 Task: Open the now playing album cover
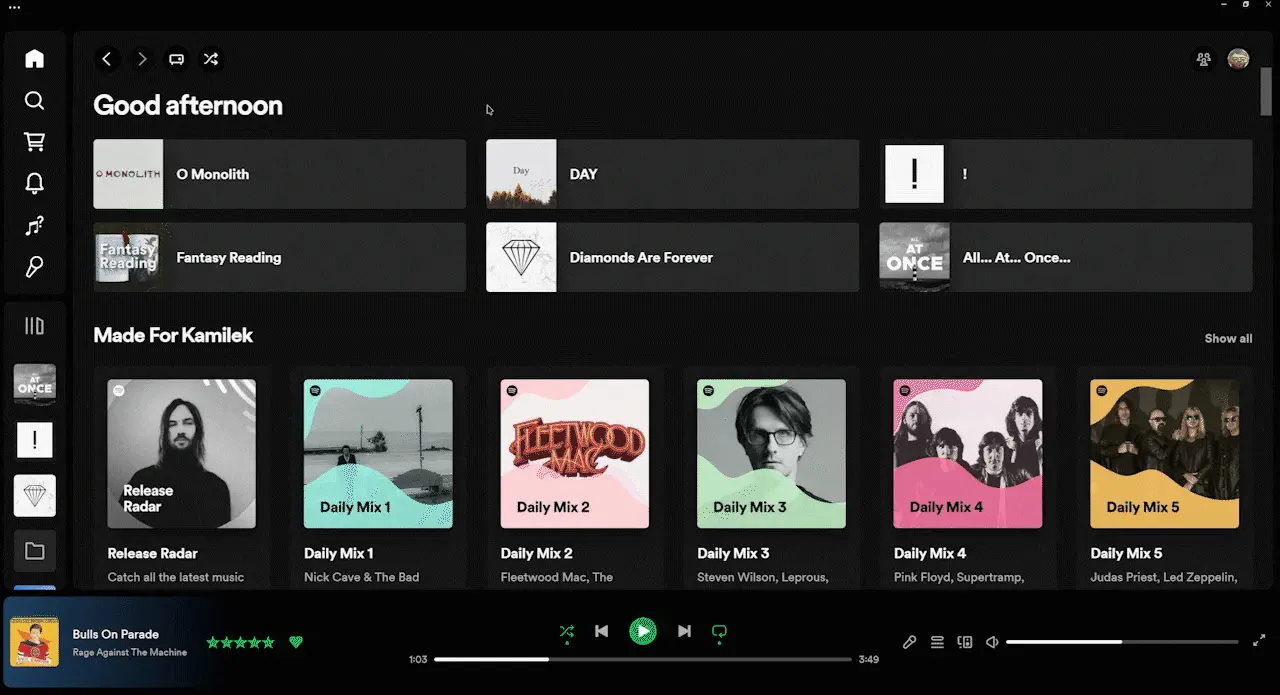35,641
